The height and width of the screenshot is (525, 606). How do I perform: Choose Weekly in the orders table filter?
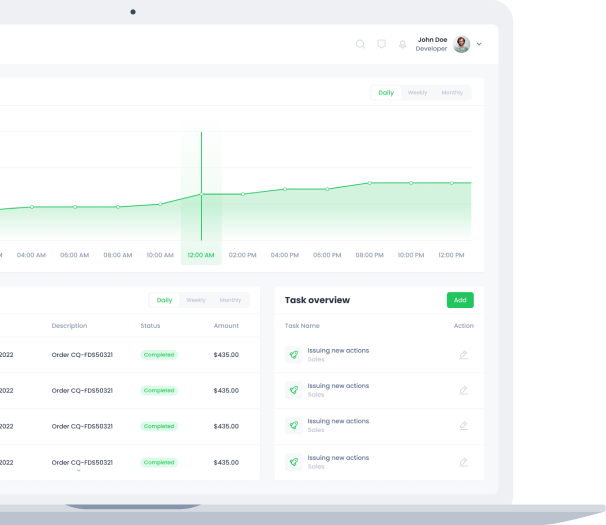[196, 300]
